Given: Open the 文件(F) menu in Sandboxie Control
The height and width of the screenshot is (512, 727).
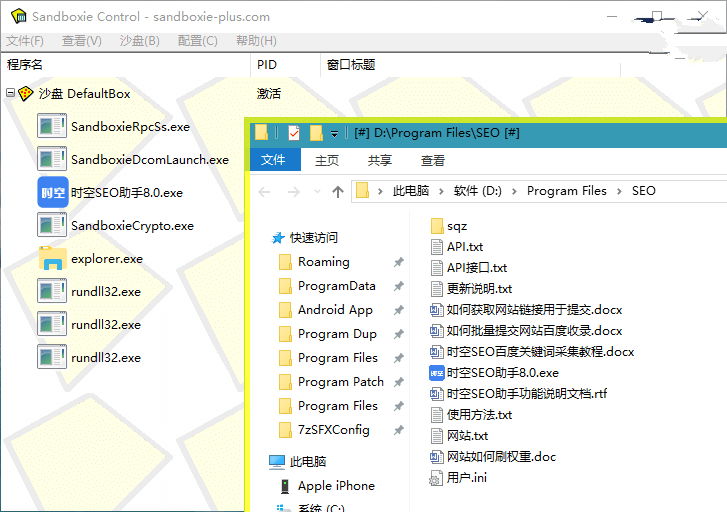Looking at the screenshot, I should pyautogui.click(x=25, y=41).
